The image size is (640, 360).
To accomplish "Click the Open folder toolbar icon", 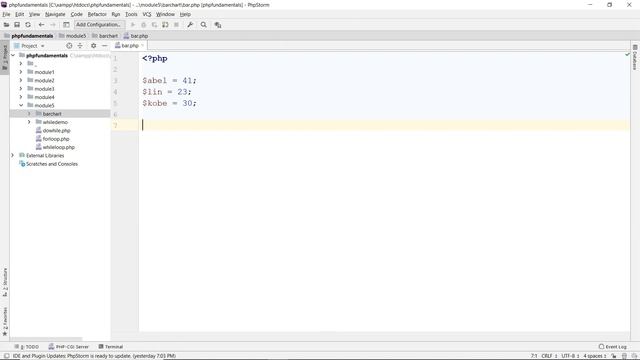I will point(6,25).
